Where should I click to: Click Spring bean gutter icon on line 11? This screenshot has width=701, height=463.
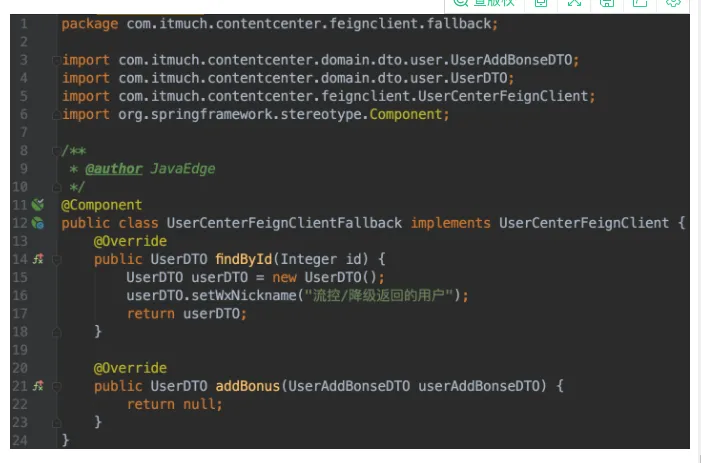[x=38, y=205]
